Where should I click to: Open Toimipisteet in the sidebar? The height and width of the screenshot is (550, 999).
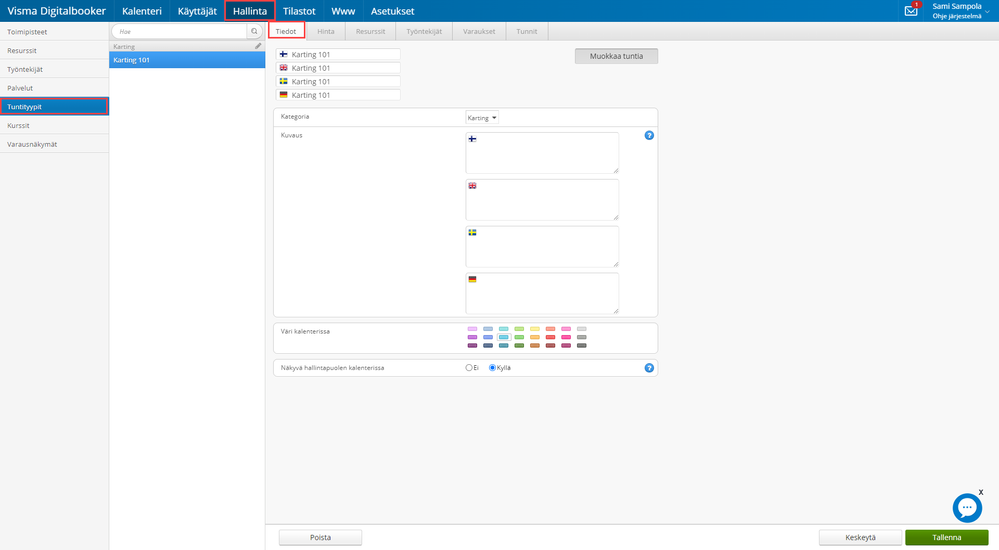[x=54, y=31]
